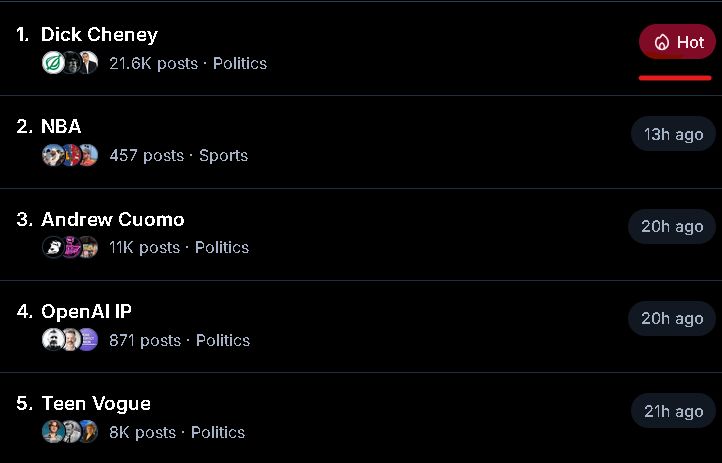Click the bearded man avatar under OpenAI IP

(53, 340)
